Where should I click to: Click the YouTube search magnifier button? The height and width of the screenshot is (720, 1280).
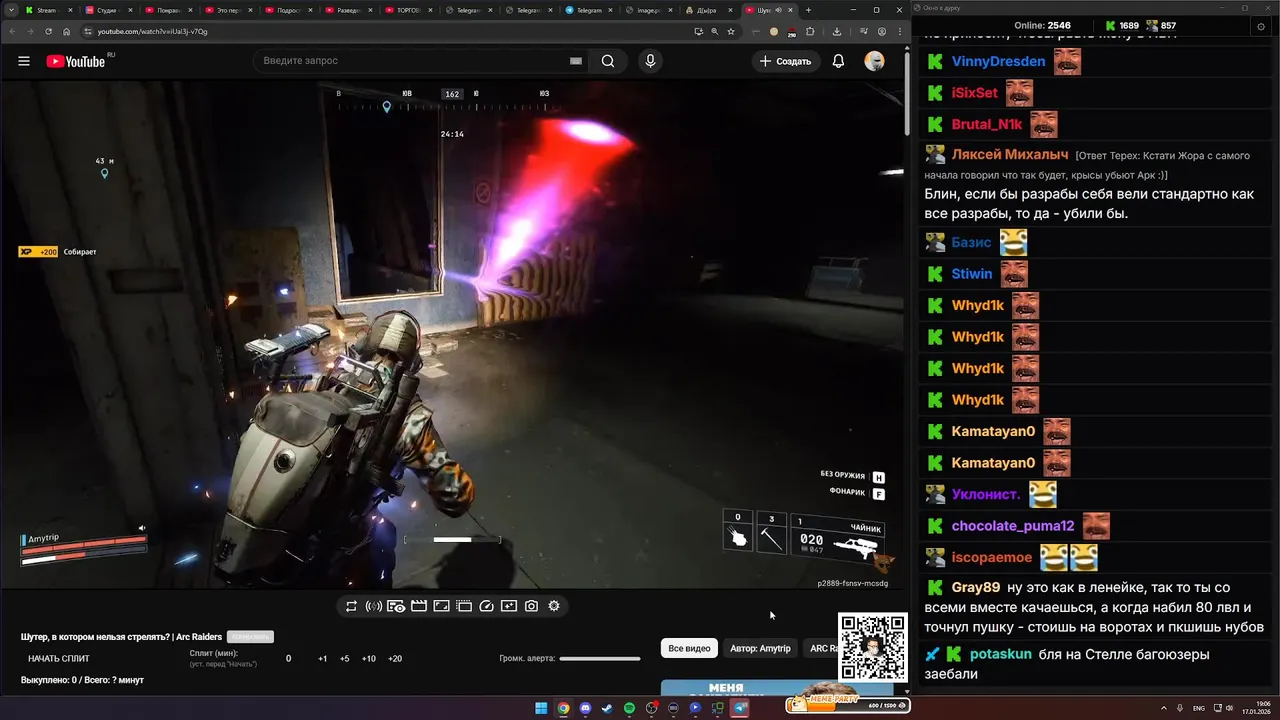[608, 61]
